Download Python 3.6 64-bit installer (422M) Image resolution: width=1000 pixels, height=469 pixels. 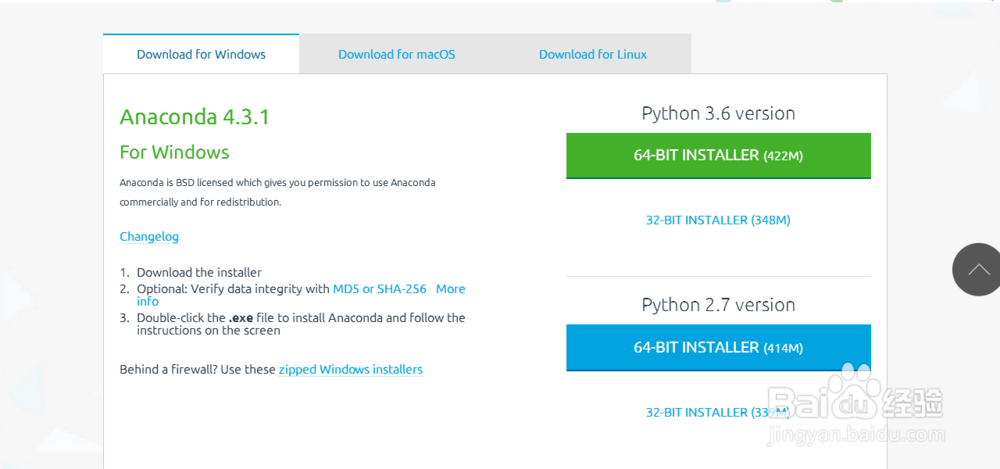[x=718, y=155]
